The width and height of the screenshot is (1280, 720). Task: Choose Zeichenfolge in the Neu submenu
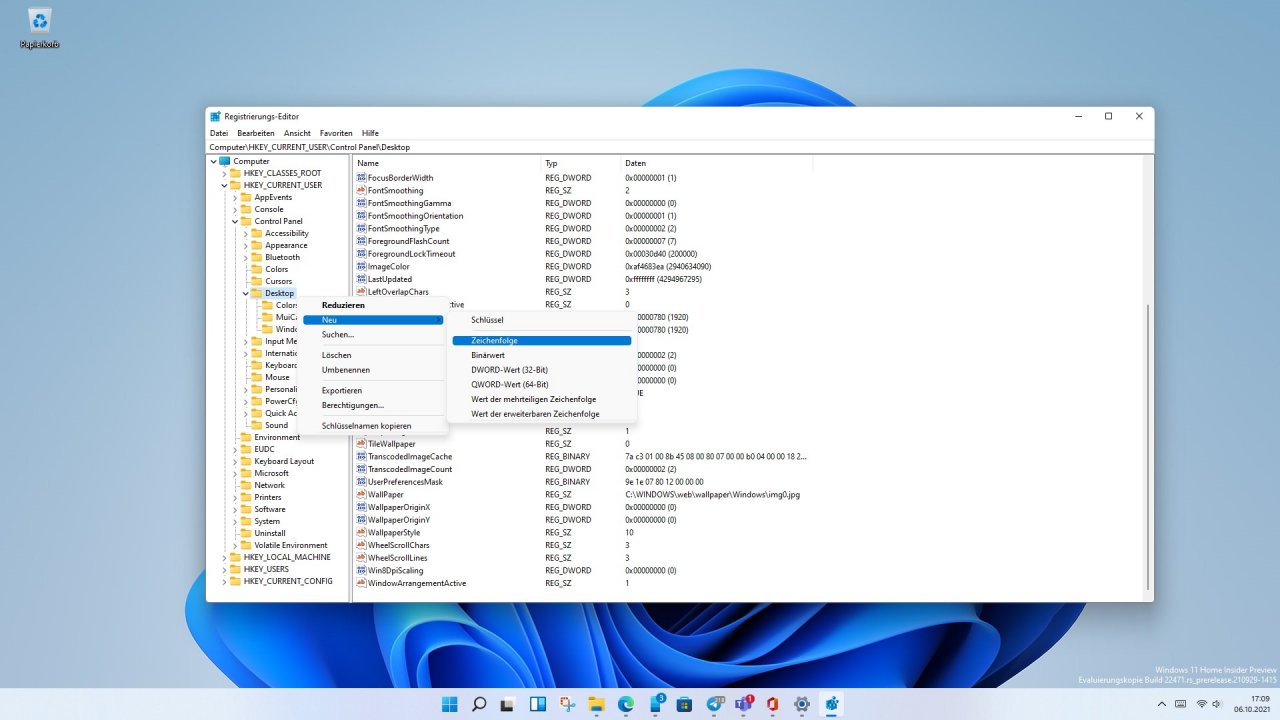541,341
